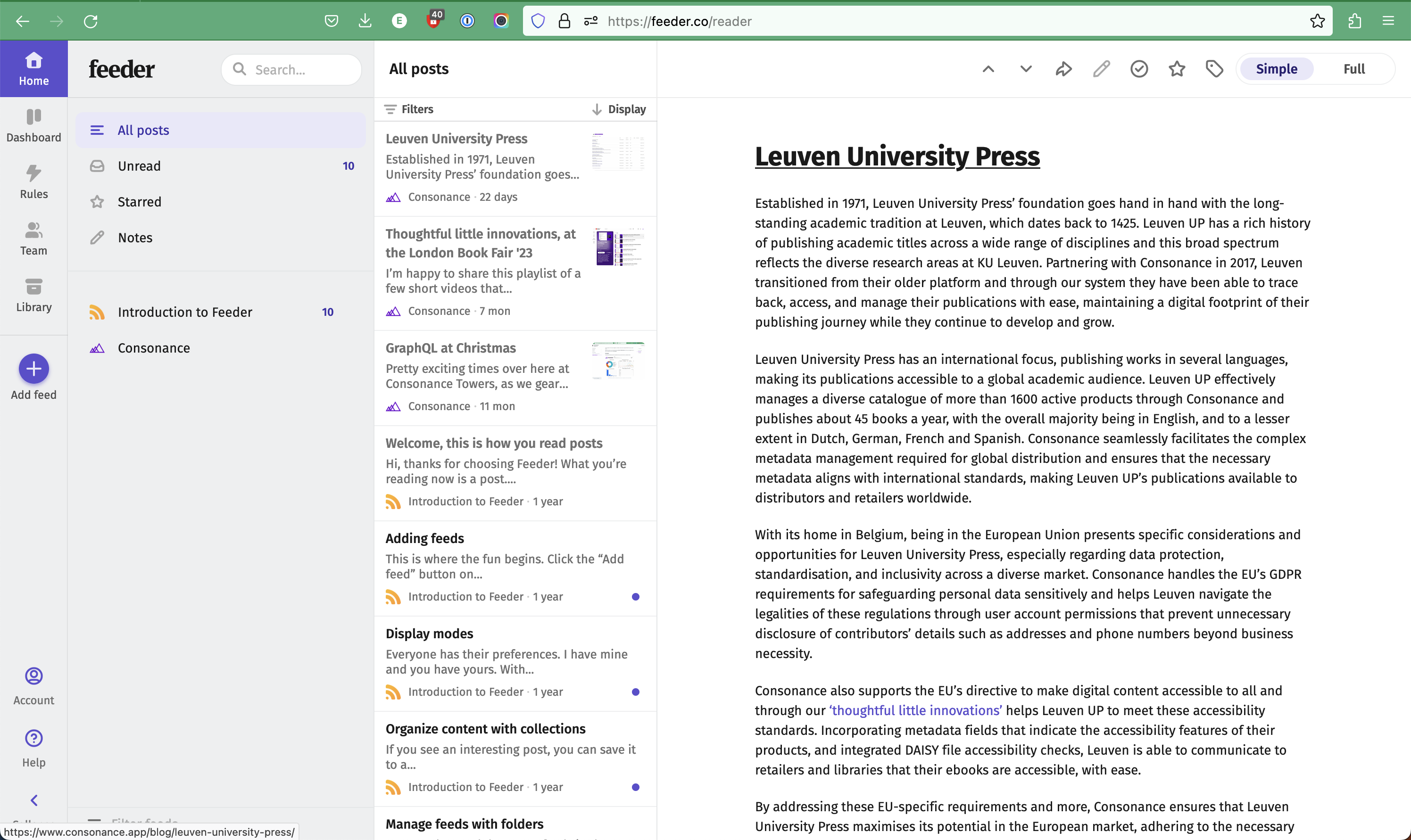
Task: Open the Adding feeds post
Action: [x=515, y=568]
